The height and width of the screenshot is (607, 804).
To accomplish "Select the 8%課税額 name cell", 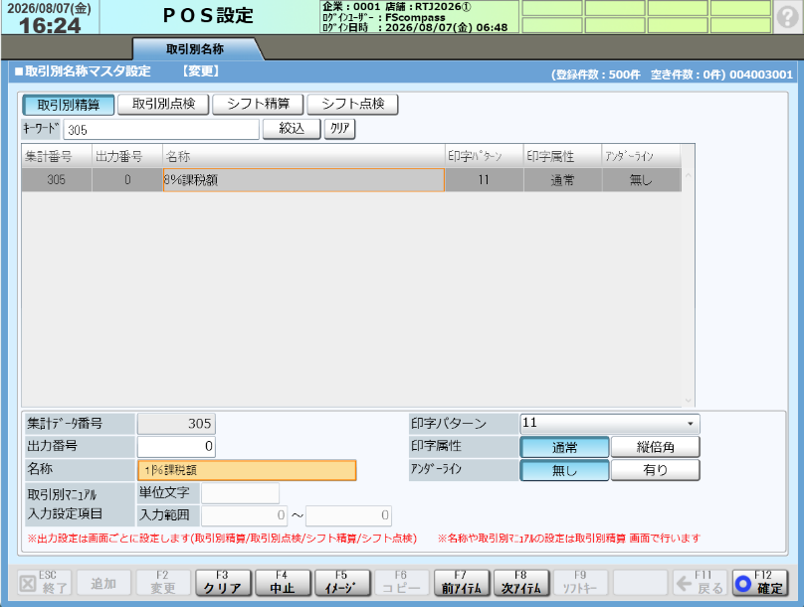I will pos(304,180).
